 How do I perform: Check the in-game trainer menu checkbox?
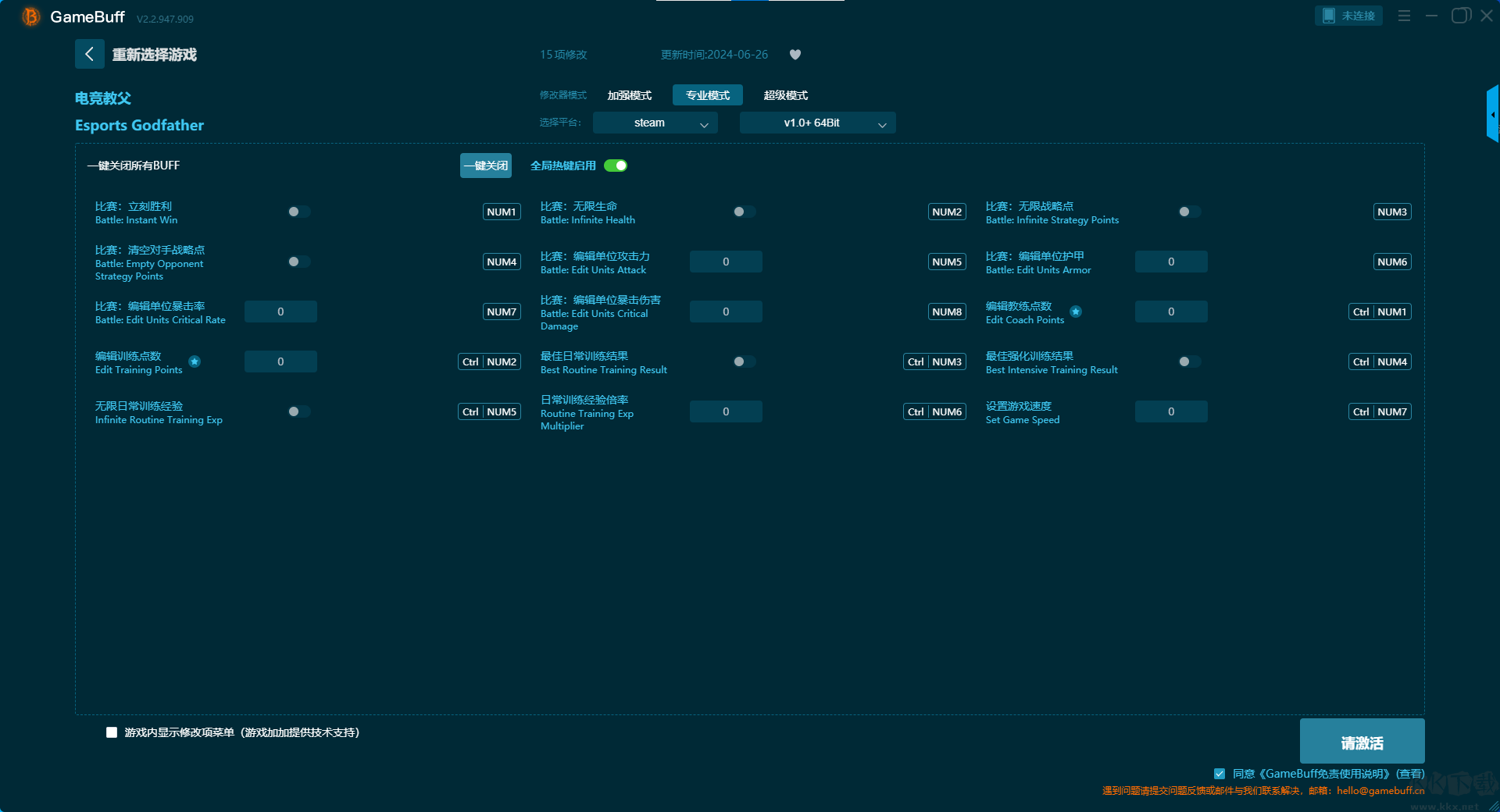click(x=112, y=732)
